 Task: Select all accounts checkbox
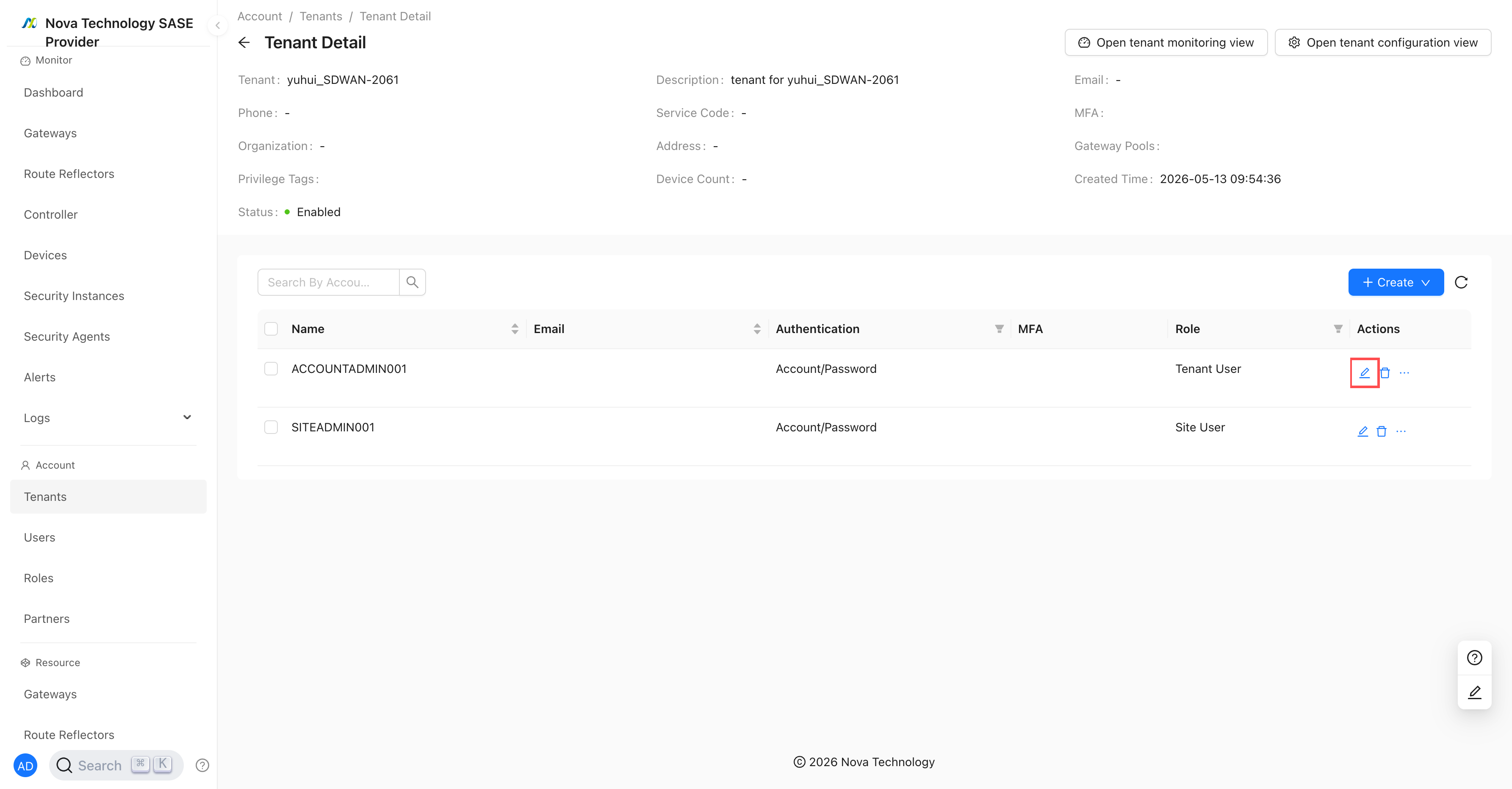pyautogui.click(x=271, y=329)
